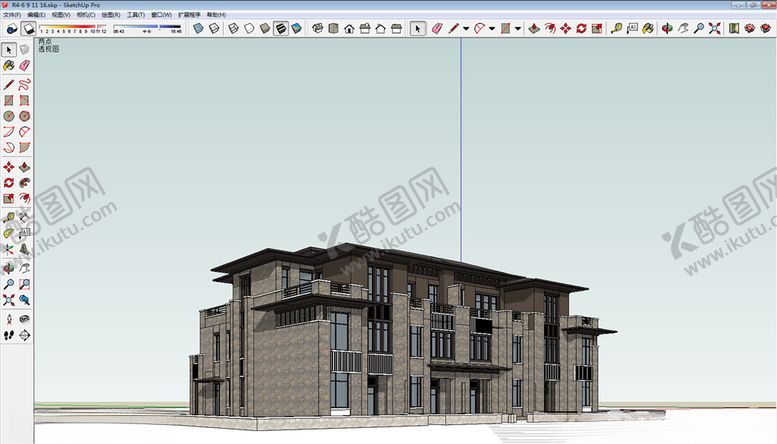Viewport: 777px width, 444px height.
Task: Switch to Iso standard view
Action: pyautogui.click(x=317, y=28)
